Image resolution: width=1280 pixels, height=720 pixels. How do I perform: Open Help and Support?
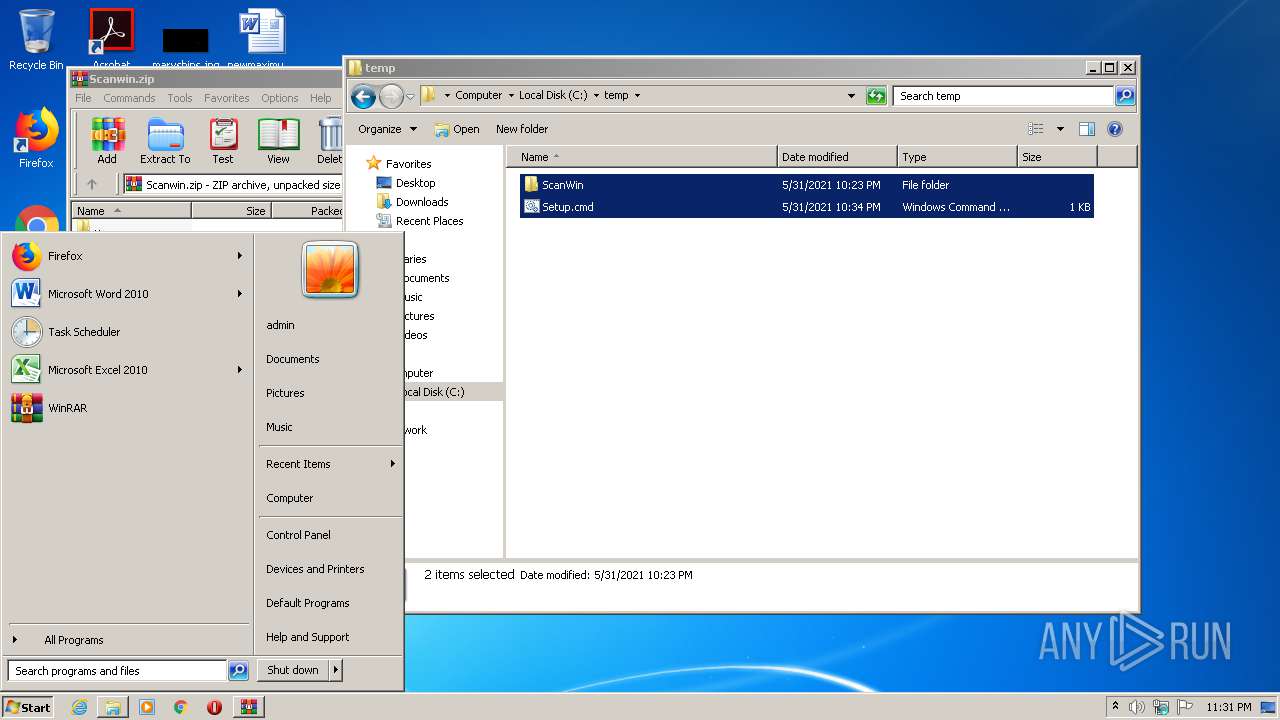307,637
